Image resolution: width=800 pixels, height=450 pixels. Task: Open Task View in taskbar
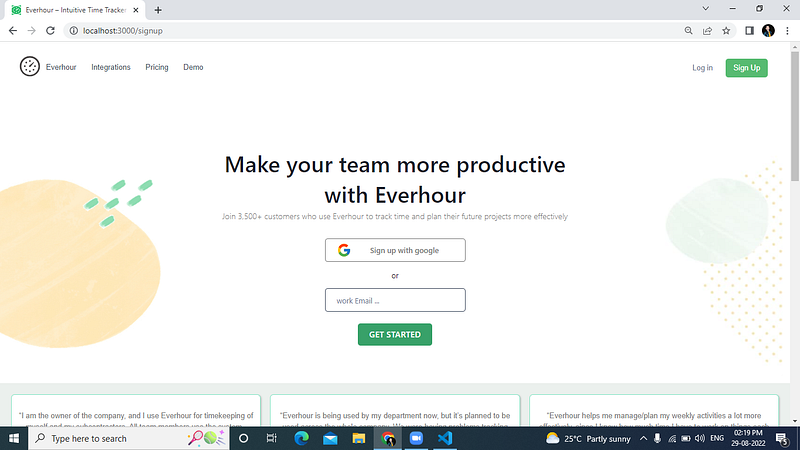click(271, 438)
